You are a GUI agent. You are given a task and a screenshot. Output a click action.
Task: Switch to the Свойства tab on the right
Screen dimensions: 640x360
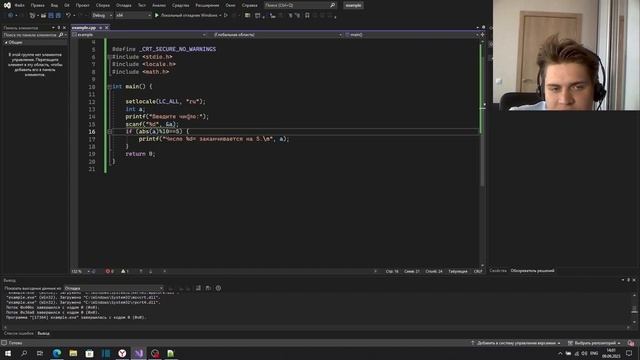tap(498, 271)
